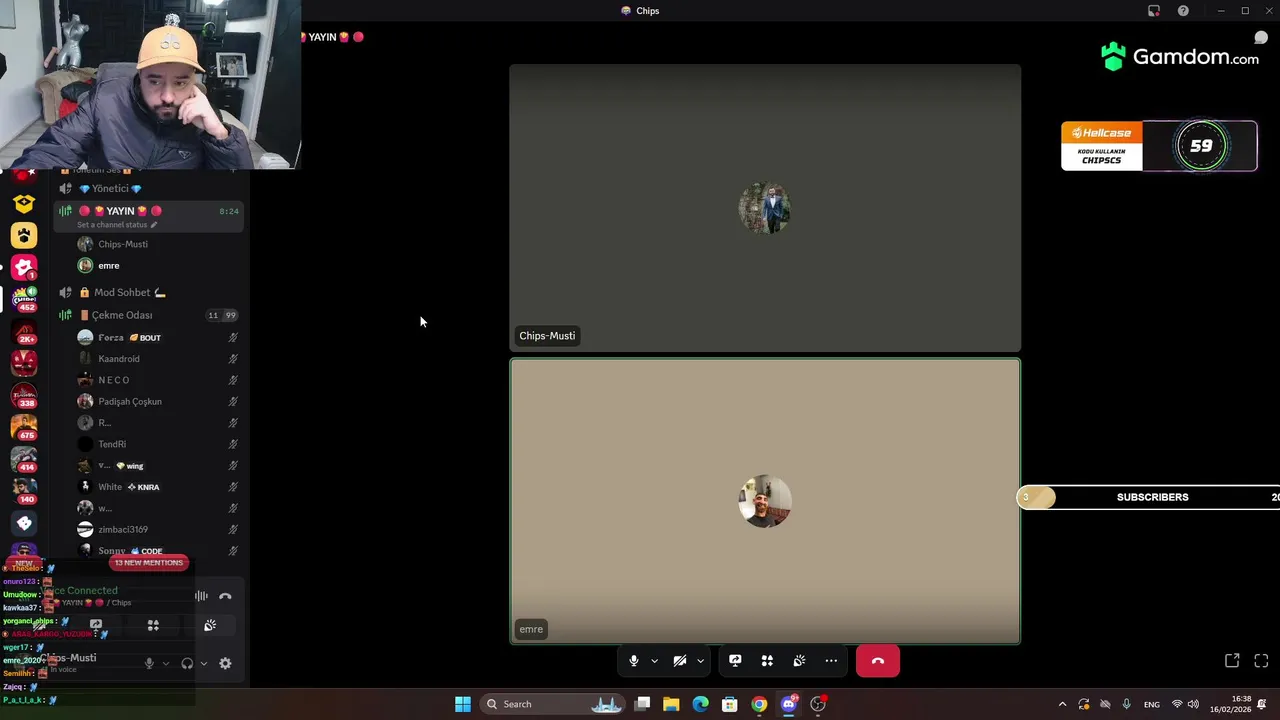Open OBS Studio from taskbar
The image size is (1280, 720).
click(818, 704)
